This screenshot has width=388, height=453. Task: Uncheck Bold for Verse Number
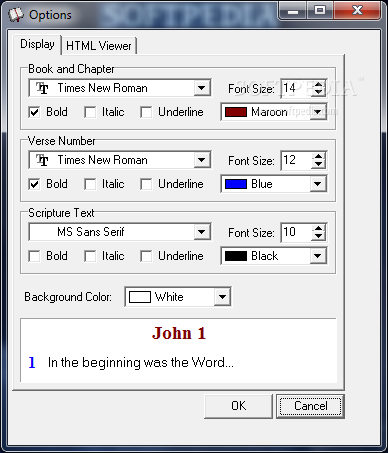(x=34, y=184)
